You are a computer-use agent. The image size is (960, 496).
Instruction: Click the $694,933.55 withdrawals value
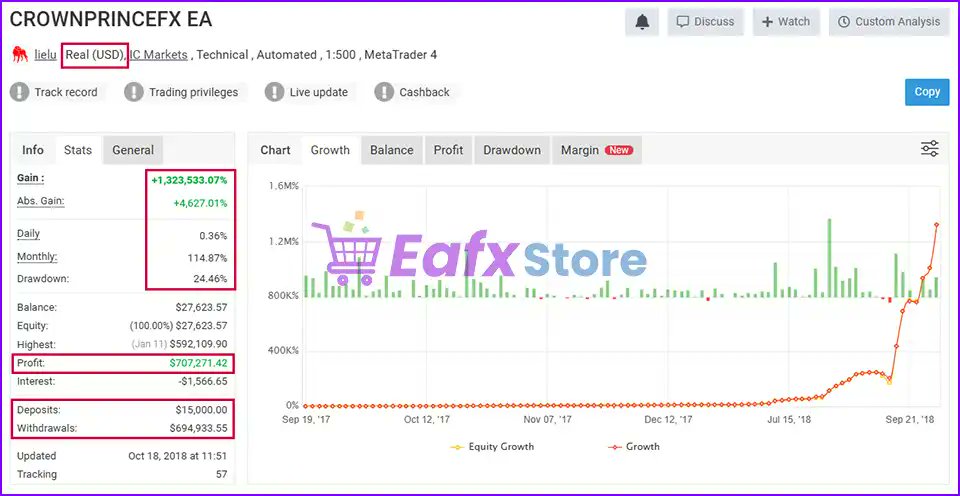(198, 429)
